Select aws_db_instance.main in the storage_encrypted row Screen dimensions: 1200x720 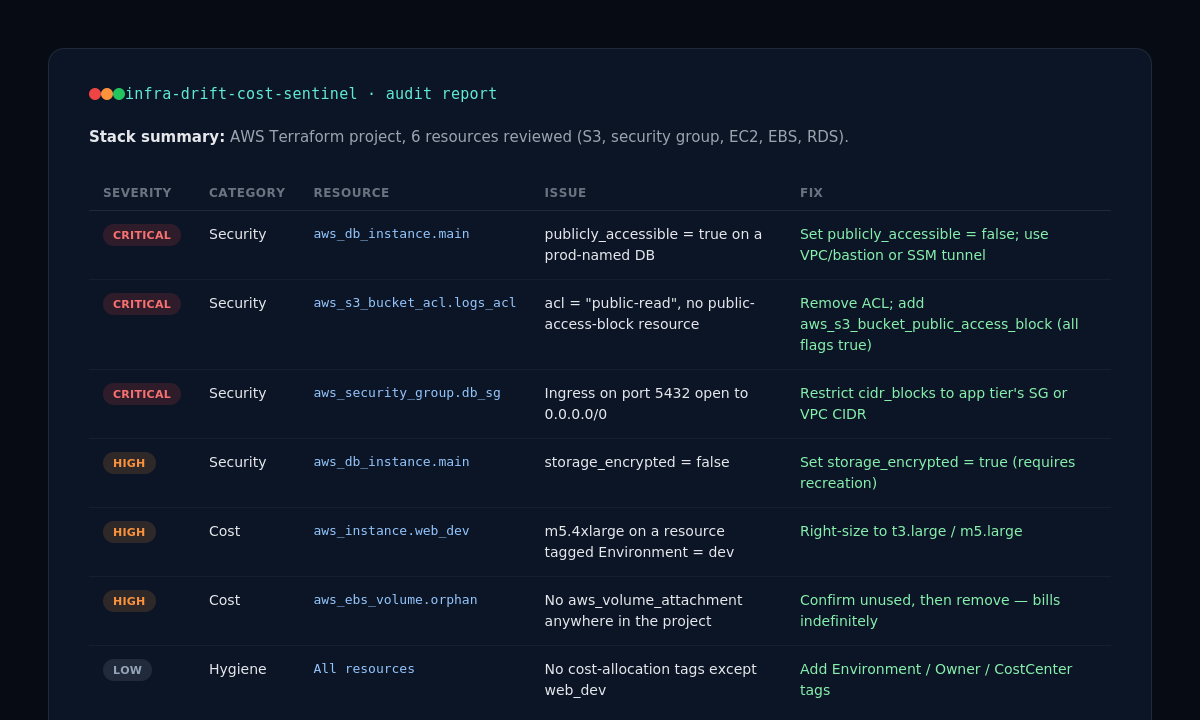tap(391, 462)
